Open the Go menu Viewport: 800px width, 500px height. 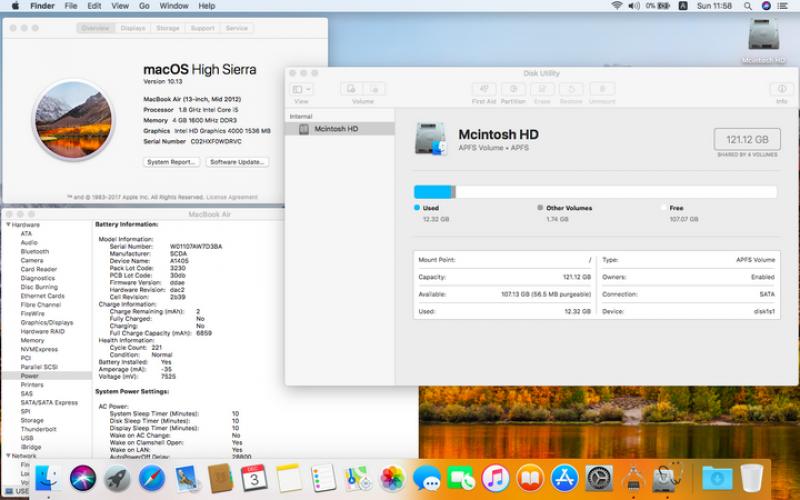pos(144,6)
